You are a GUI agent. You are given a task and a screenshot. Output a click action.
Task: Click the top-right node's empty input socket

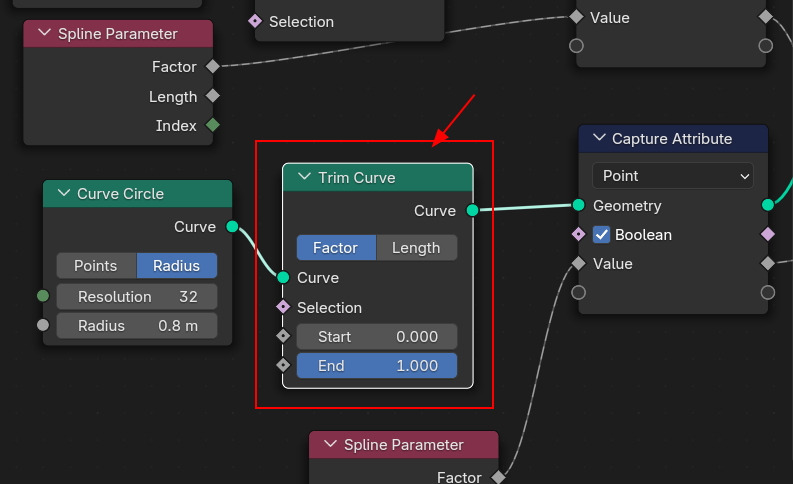tap(577, 46)
